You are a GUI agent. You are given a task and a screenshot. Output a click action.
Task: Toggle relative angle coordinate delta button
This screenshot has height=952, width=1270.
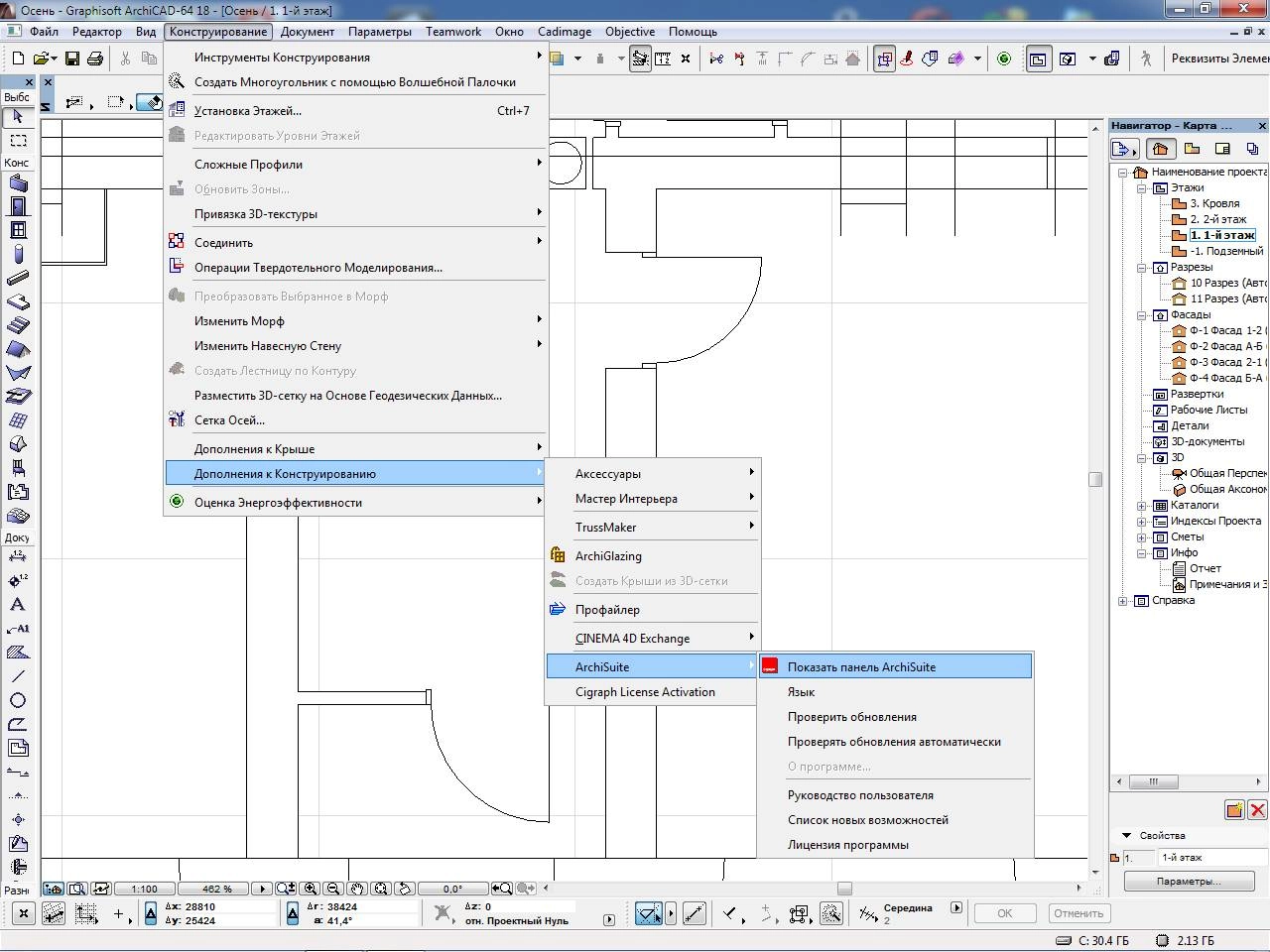click(293, 913)
